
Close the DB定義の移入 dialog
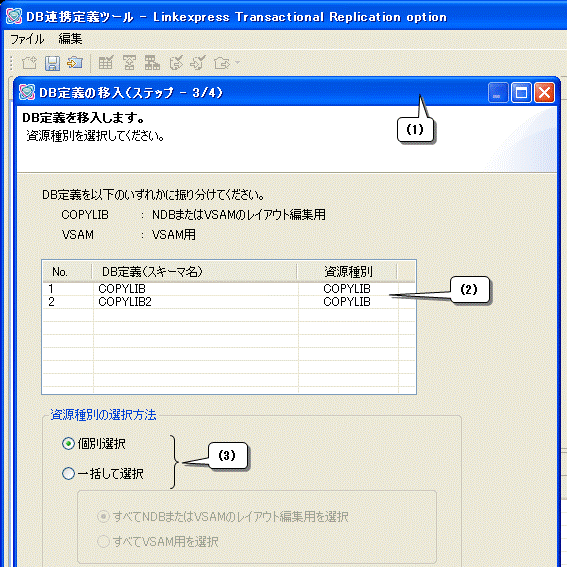coord(544,93)
